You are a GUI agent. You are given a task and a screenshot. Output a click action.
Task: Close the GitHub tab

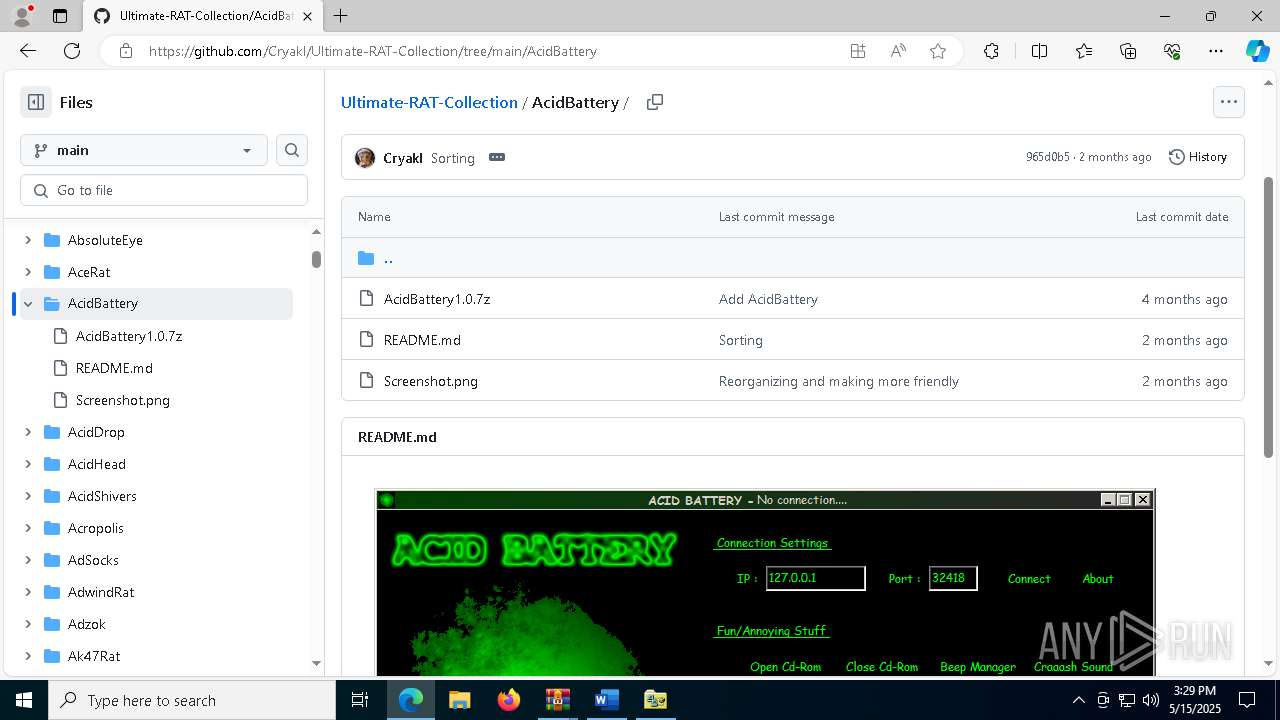[309, 16]
